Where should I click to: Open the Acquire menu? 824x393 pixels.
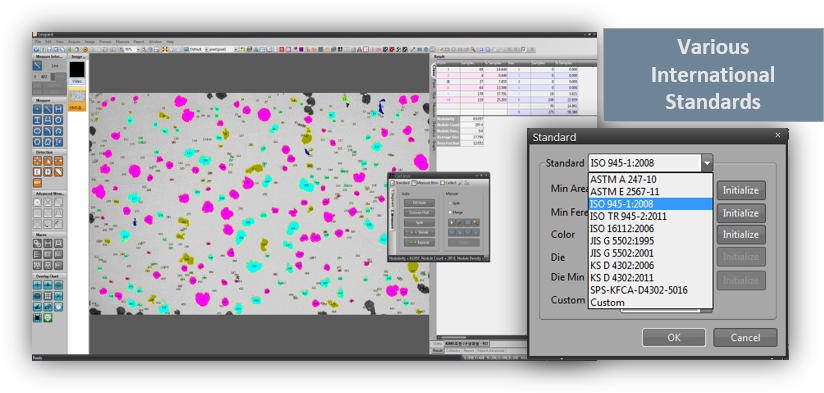[75, 42]
